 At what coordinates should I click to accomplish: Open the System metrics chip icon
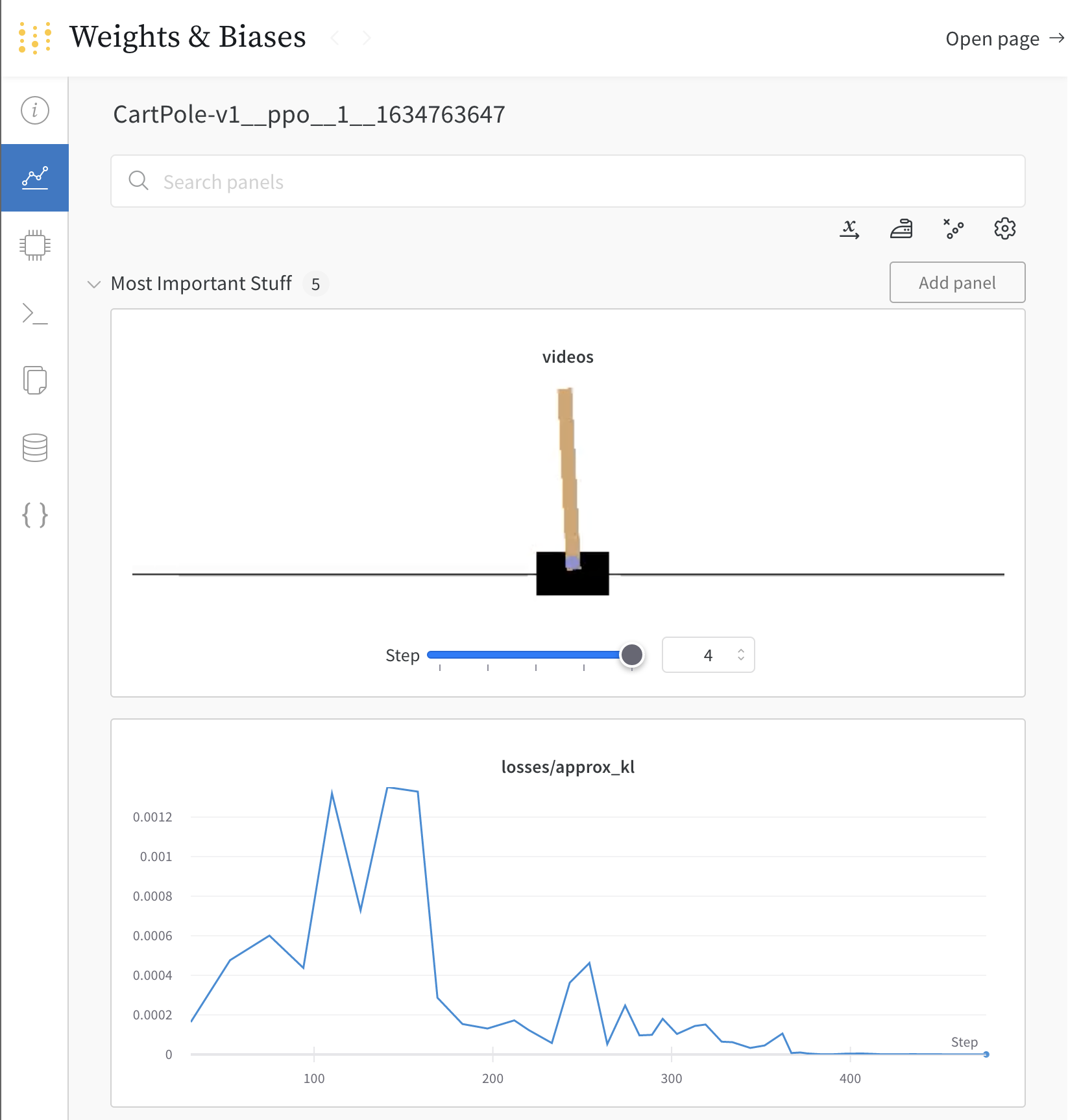[34, 245]
